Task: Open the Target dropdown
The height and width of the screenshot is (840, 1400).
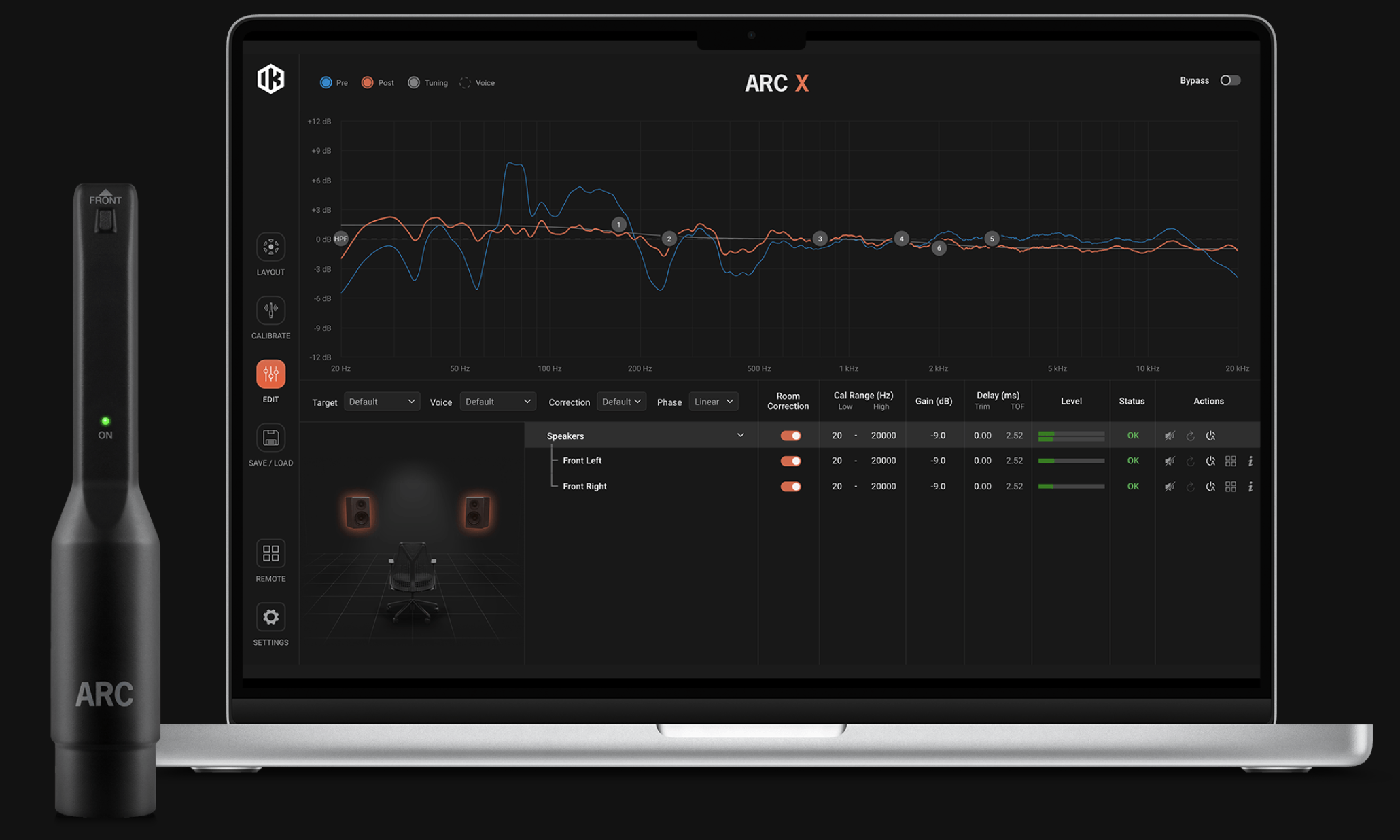Action: pyautogui.click(x=381, y=402)
